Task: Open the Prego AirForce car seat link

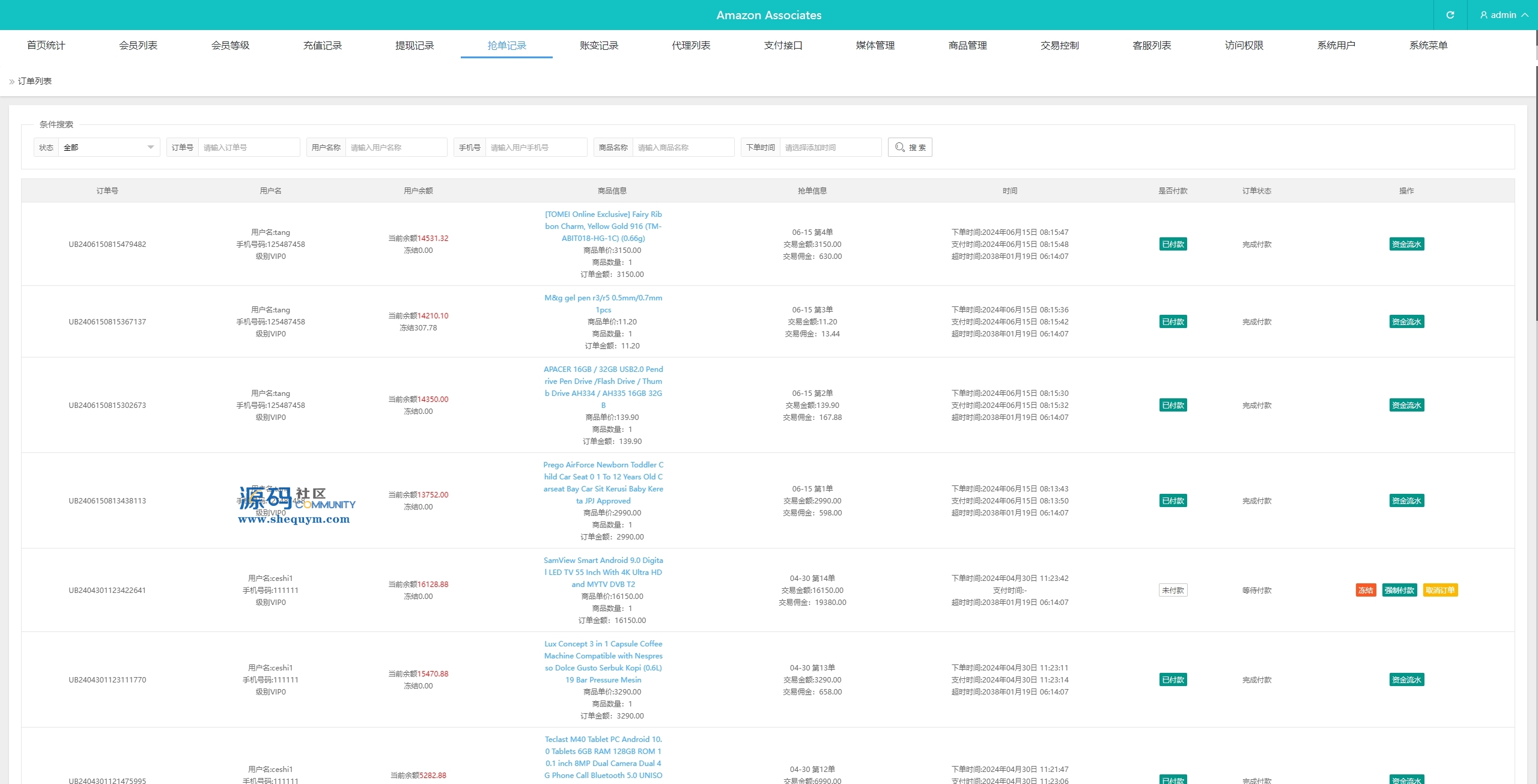Action: [603, 482]
